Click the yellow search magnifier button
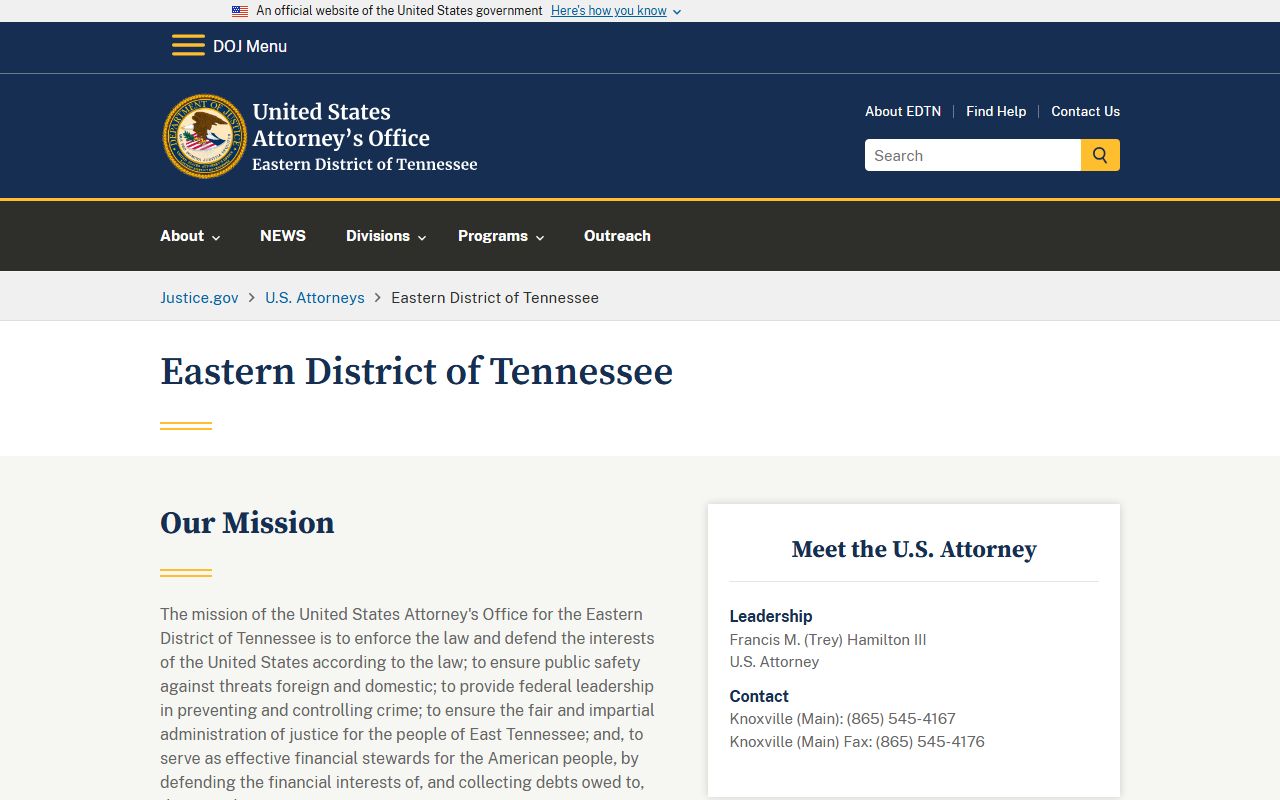This screenshot has width=1280, height=800. point(1100,155)
